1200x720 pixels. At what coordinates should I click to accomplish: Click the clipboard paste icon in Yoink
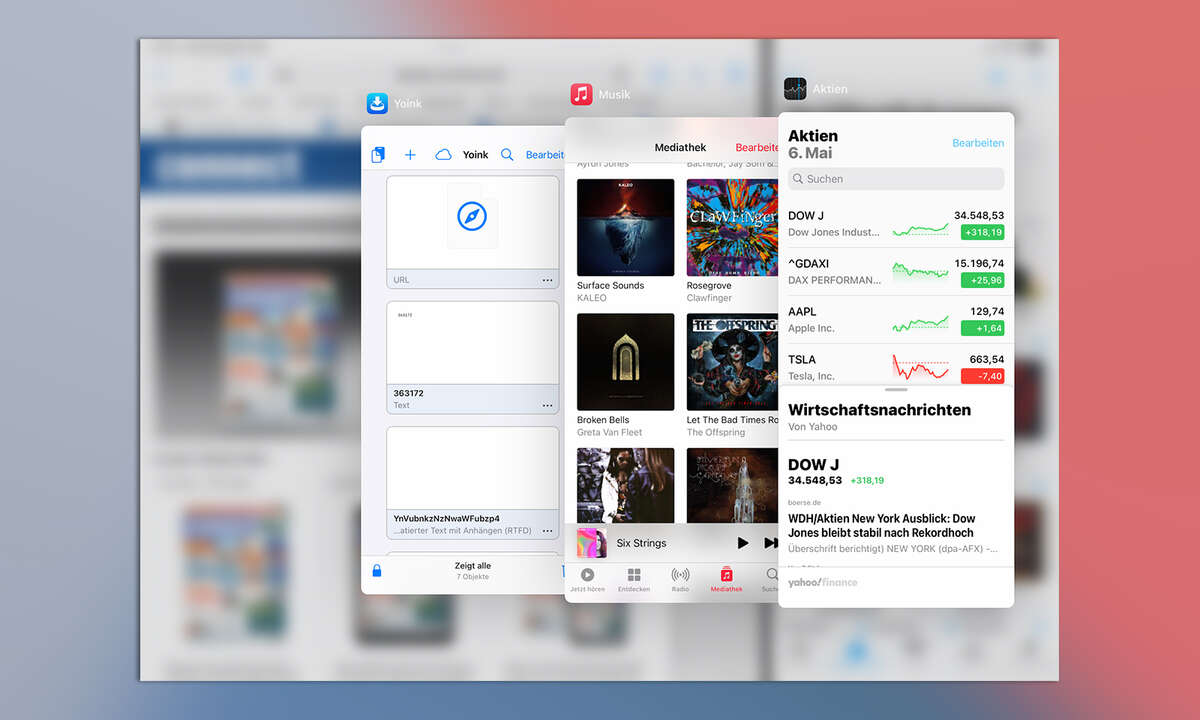point(378,155)
